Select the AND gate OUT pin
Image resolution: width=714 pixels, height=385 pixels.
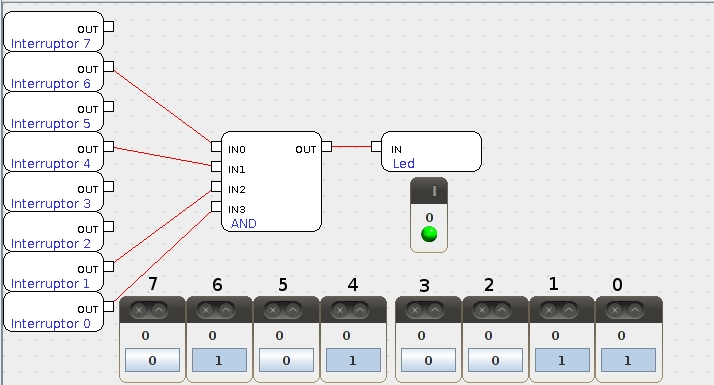(326, 147)
